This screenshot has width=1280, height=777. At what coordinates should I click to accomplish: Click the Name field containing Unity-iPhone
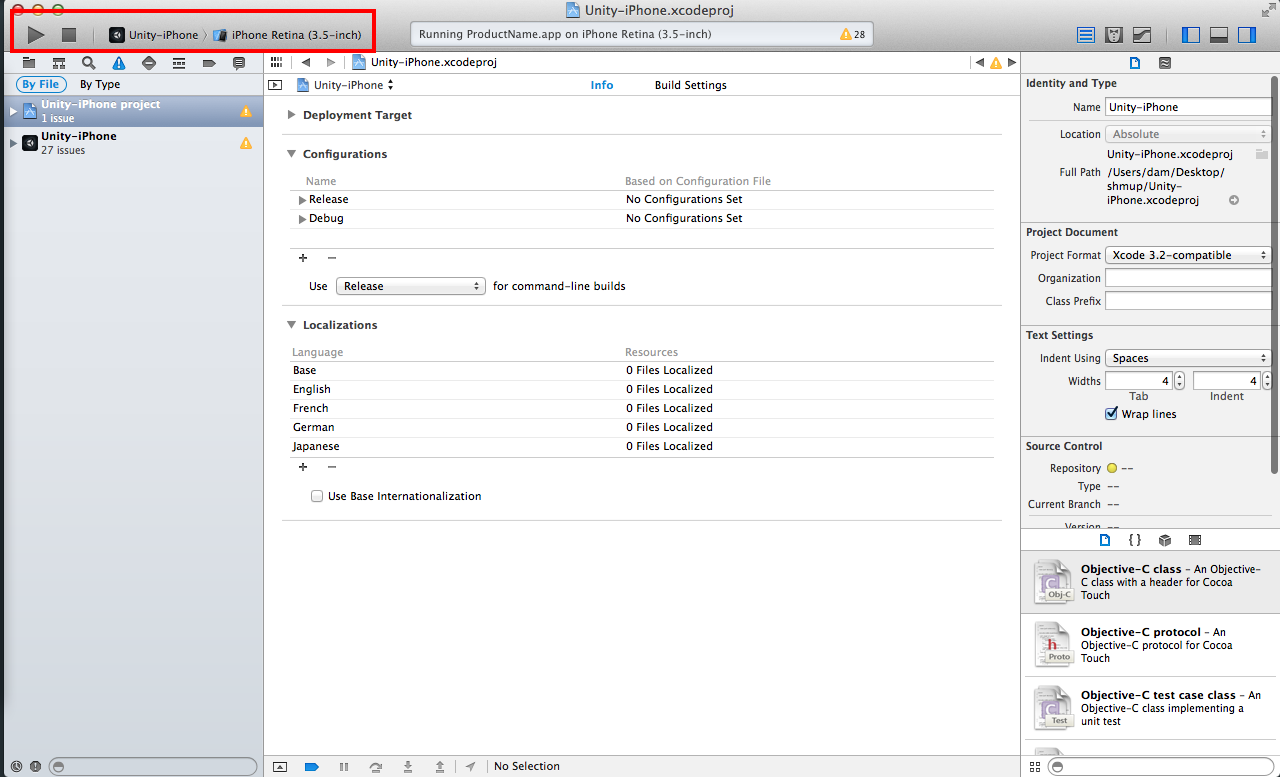[1188, 107]
